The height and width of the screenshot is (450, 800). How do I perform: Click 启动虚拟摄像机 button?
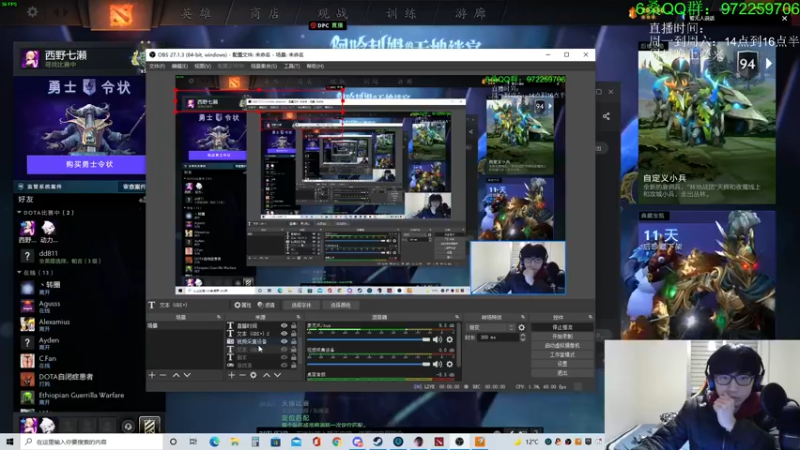point(562,346)
